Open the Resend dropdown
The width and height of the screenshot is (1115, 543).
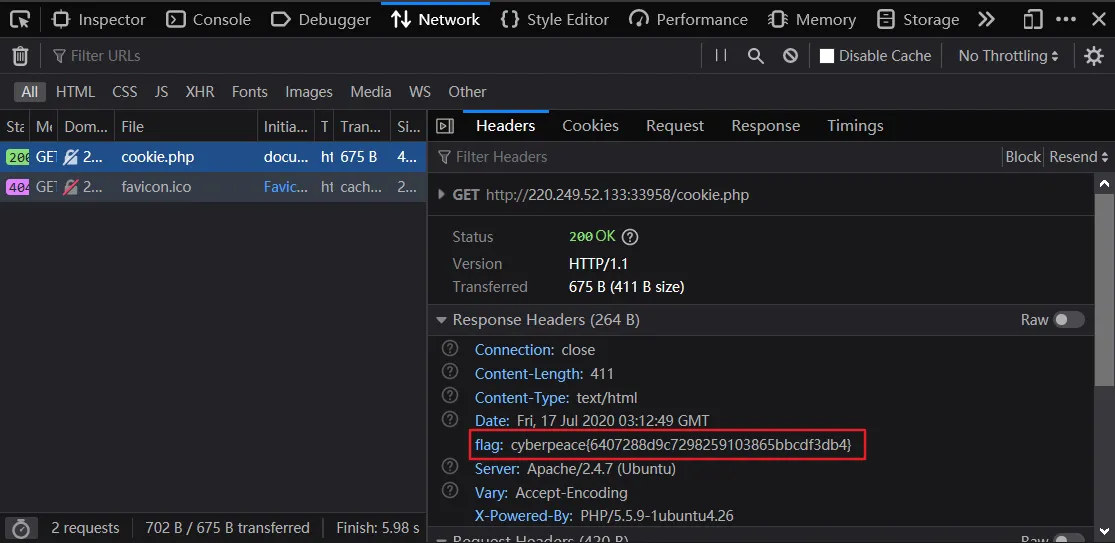click(x=1078, y=157)
